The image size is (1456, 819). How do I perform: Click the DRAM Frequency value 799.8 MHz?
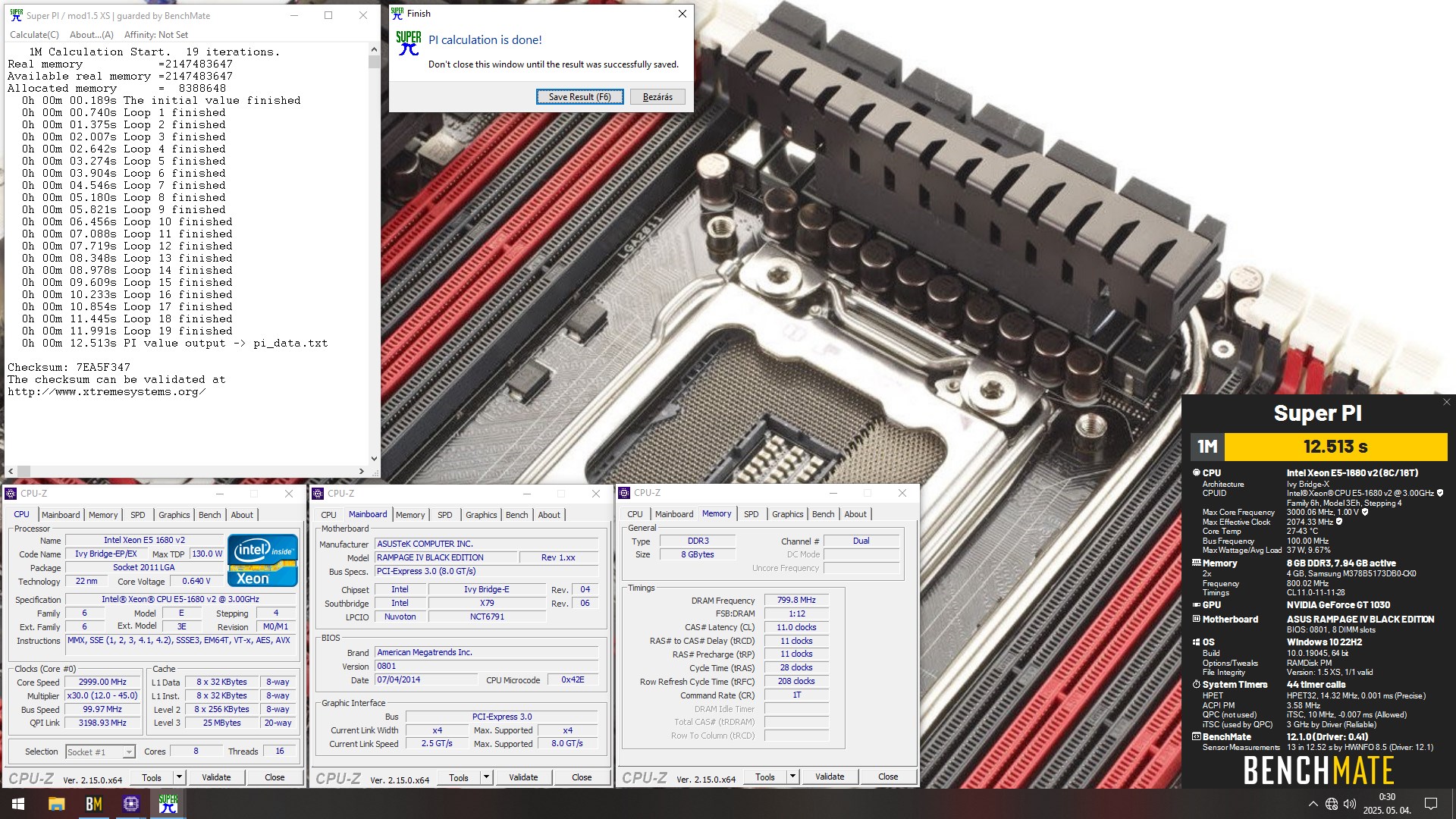pos(796,600)
